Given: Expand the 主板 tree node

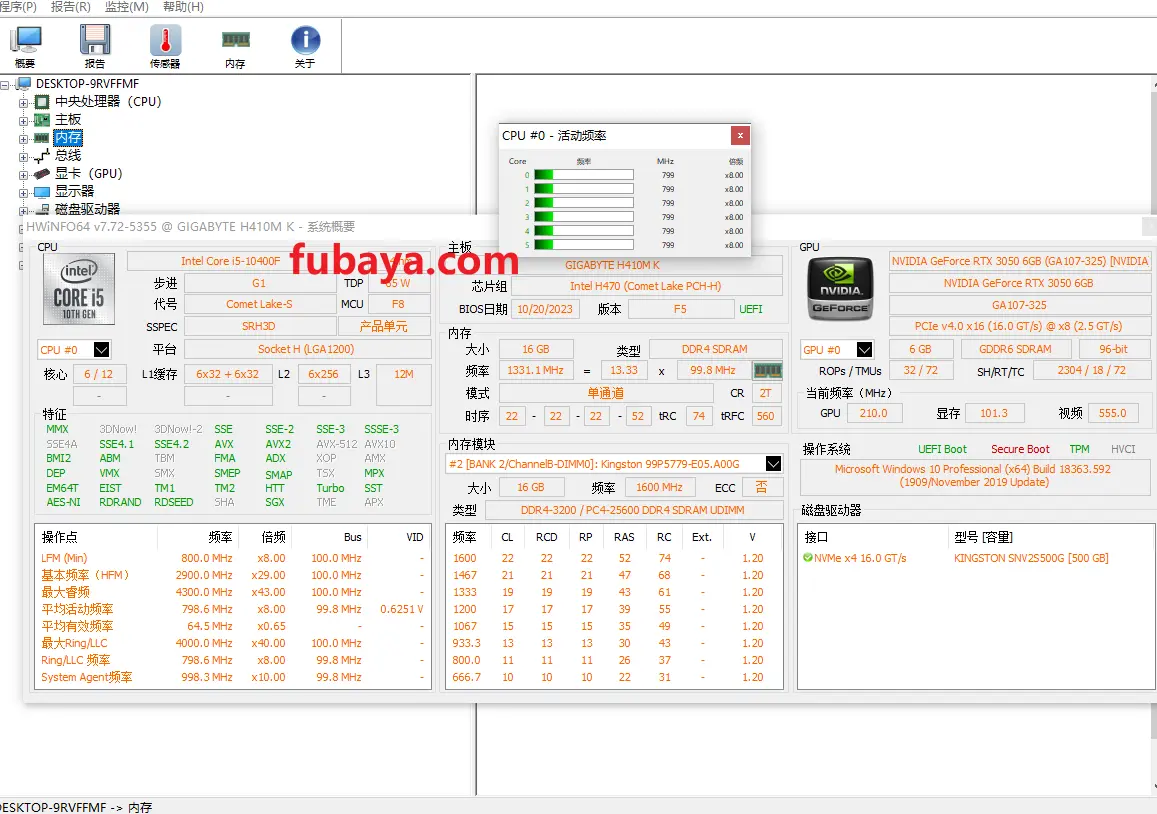Looking at the screenshot, I should point(24,120).
